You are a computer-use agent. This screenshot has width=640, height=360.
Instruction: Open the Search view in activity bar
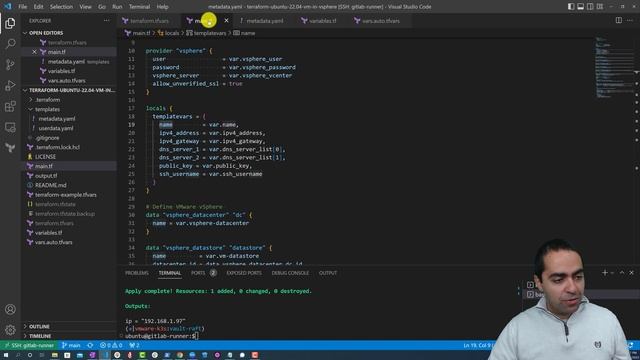point(10,43)
